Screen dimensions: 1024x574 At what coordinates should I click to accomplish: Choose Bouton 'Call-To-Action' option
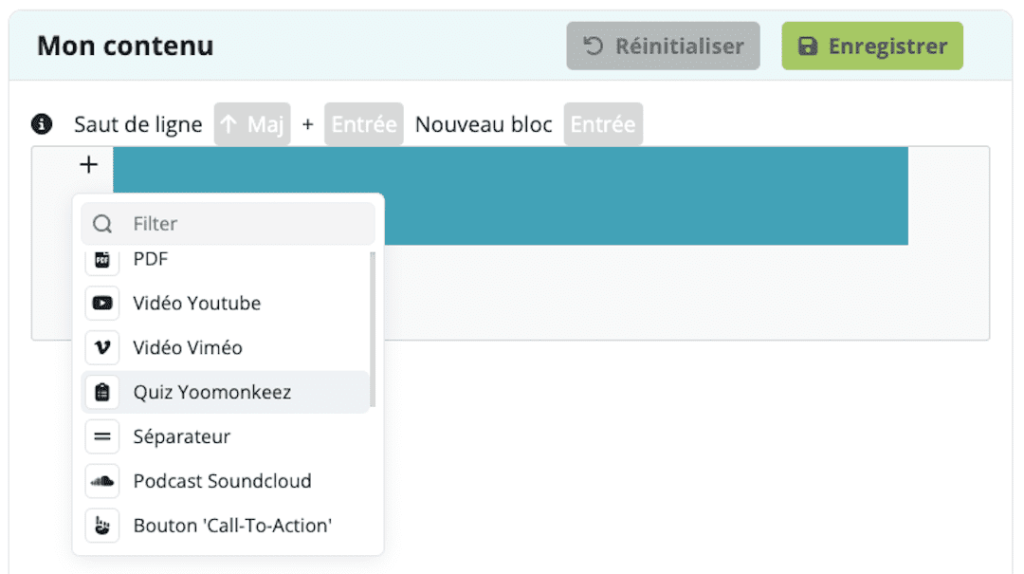click(225, 525)
